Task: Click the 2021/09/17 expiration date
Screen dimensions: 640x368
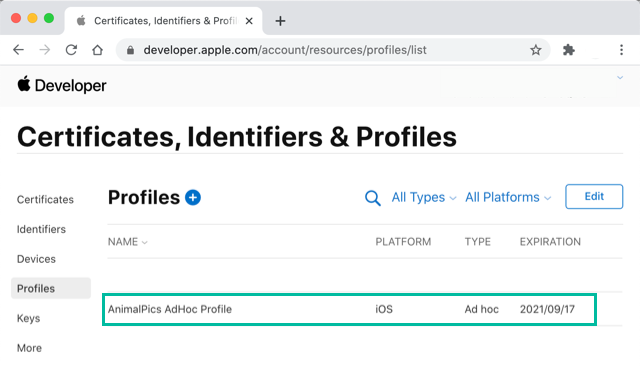Action: pos(547,309)
